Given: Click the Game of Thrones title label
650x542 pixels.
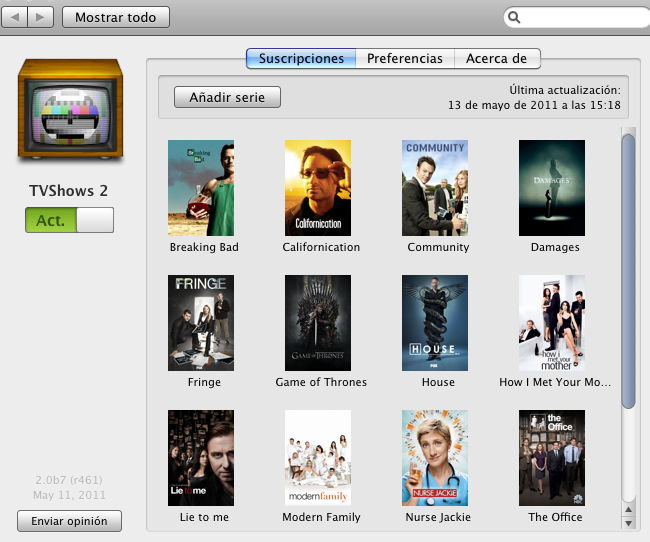Looking at the screenshot, I should coord(321,382).
